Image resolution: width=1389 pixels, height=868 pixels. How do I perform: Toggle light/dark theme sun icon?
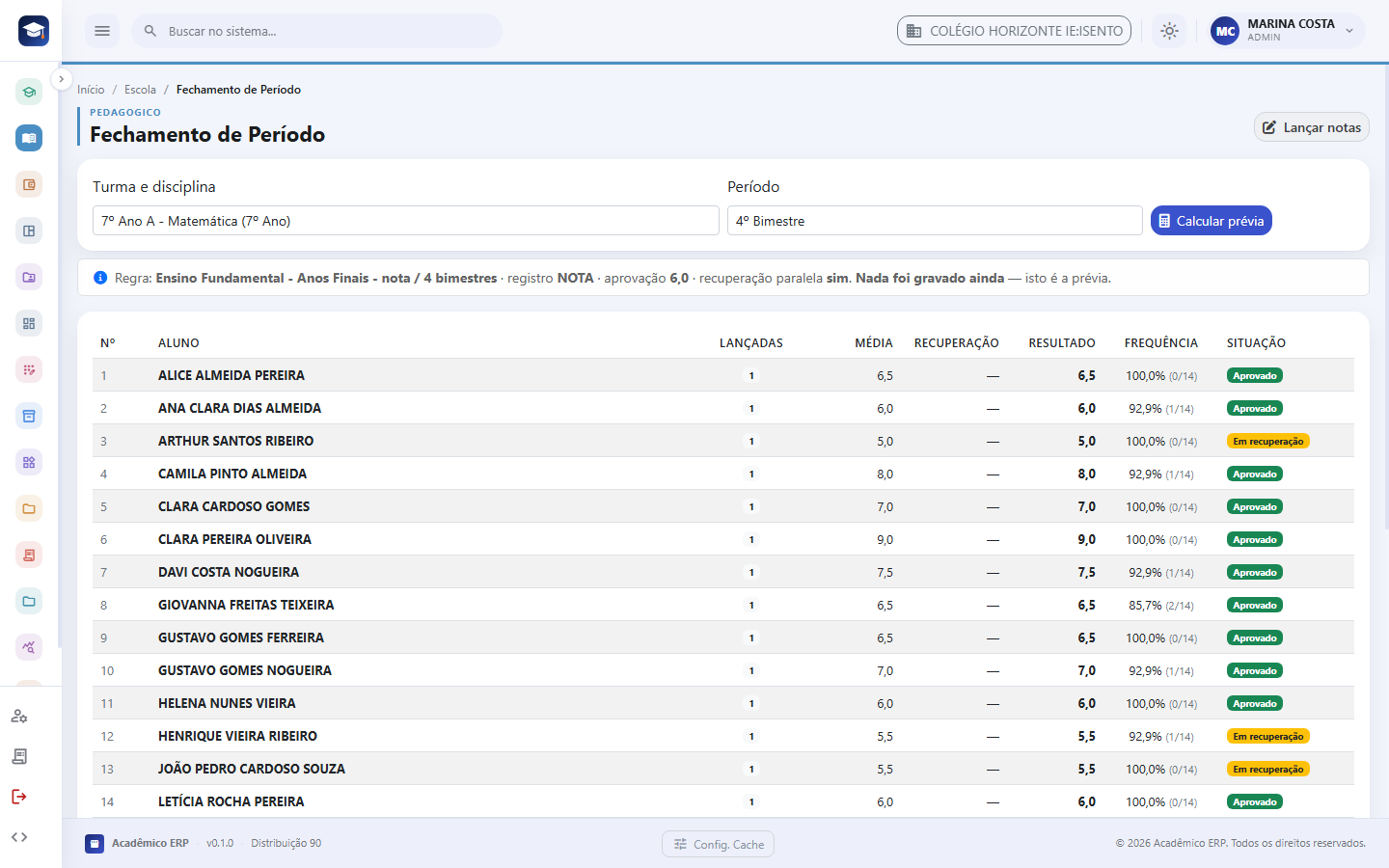(x=1170, y=31)
